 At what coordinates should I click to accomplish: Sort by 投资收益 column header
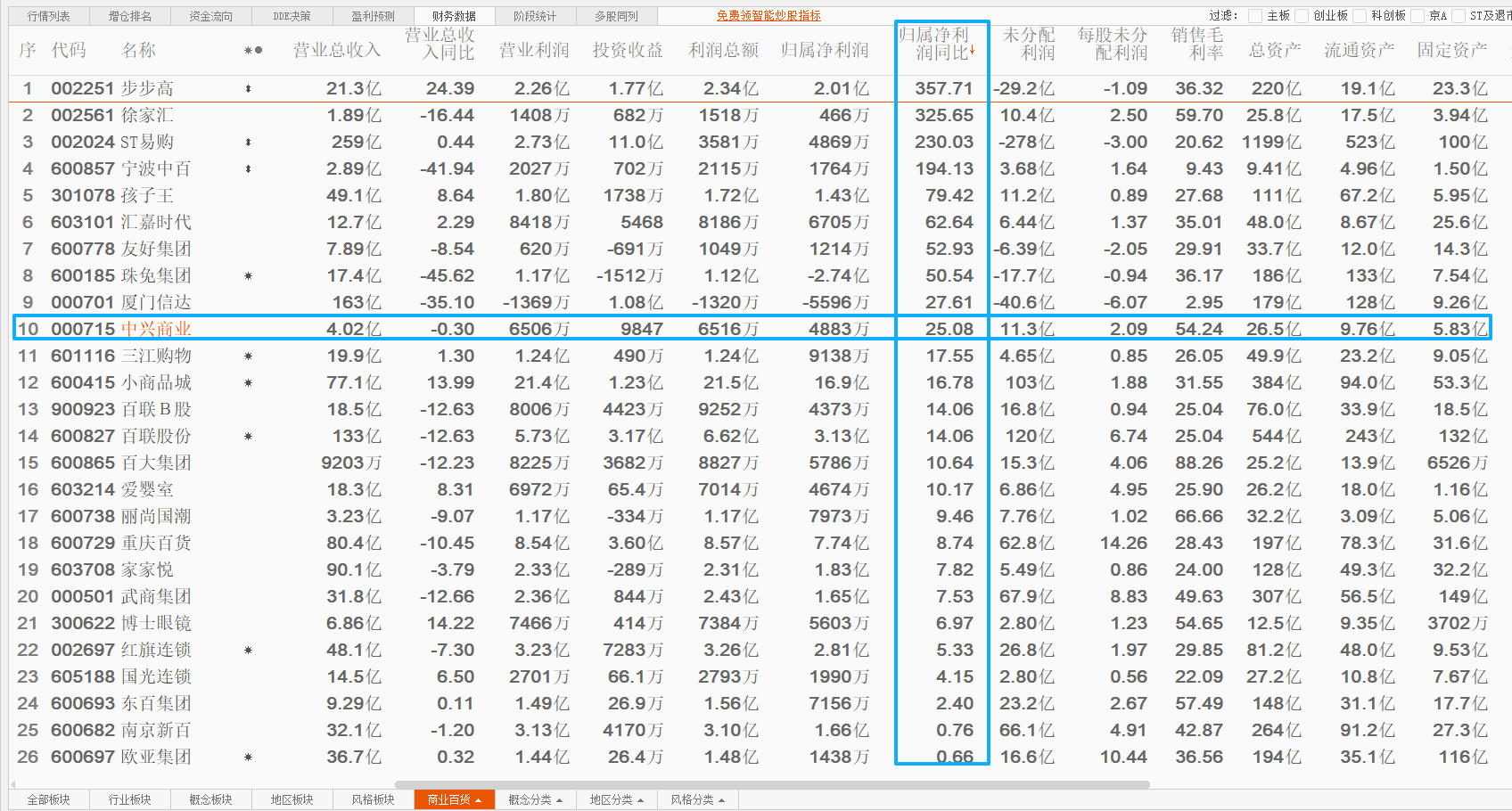click(628, 50)
